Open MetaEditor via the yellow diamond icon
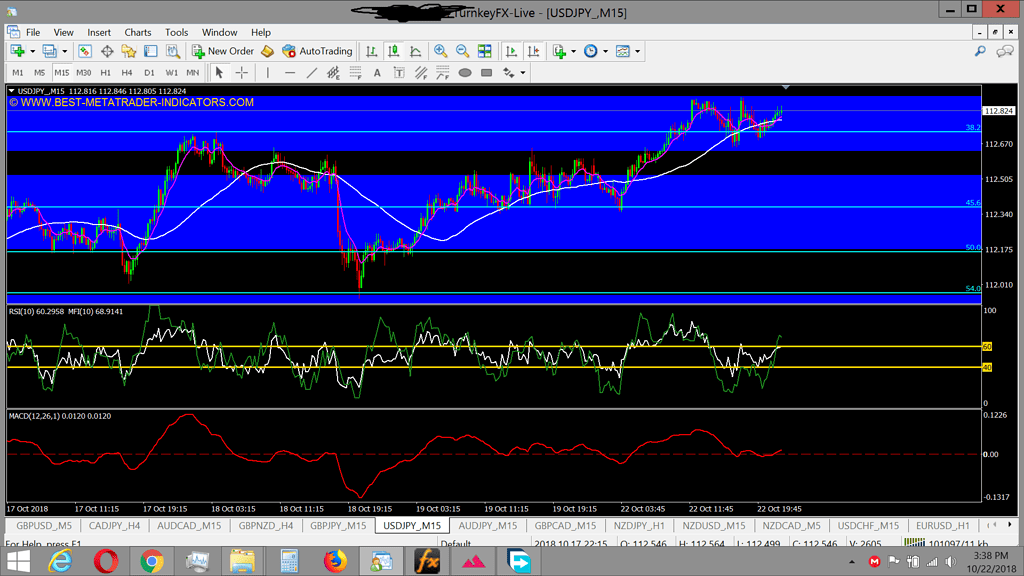Image resolution: width=1024 pixels, height=576 pixels. coord(265,51)
